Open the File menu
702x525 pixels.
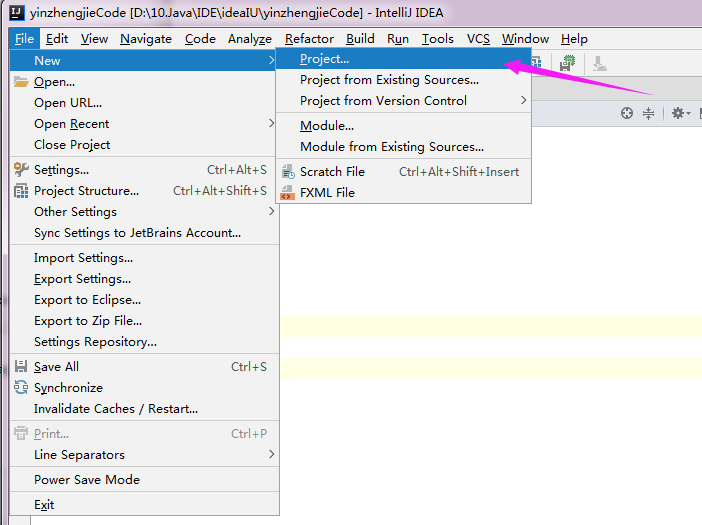[24, 39]
